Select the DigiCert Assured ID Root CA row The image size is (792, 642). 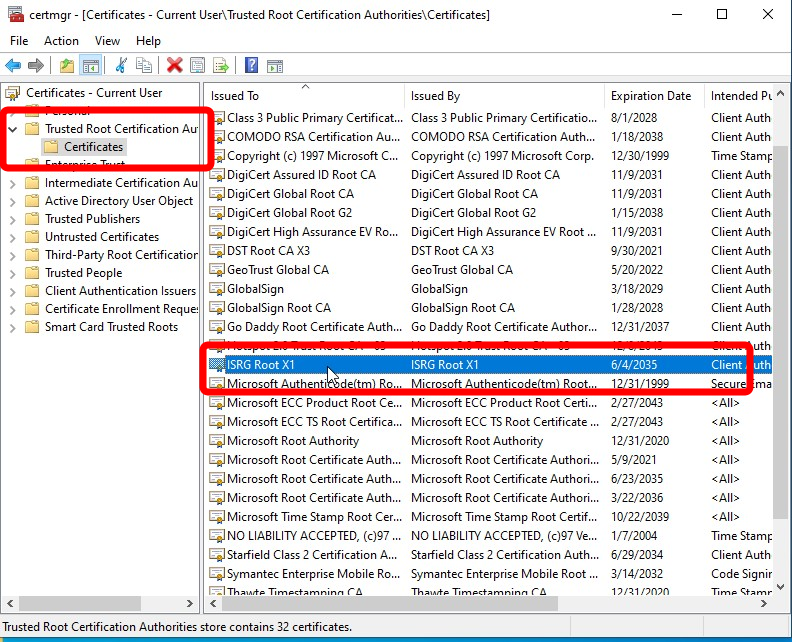[490, 175]
